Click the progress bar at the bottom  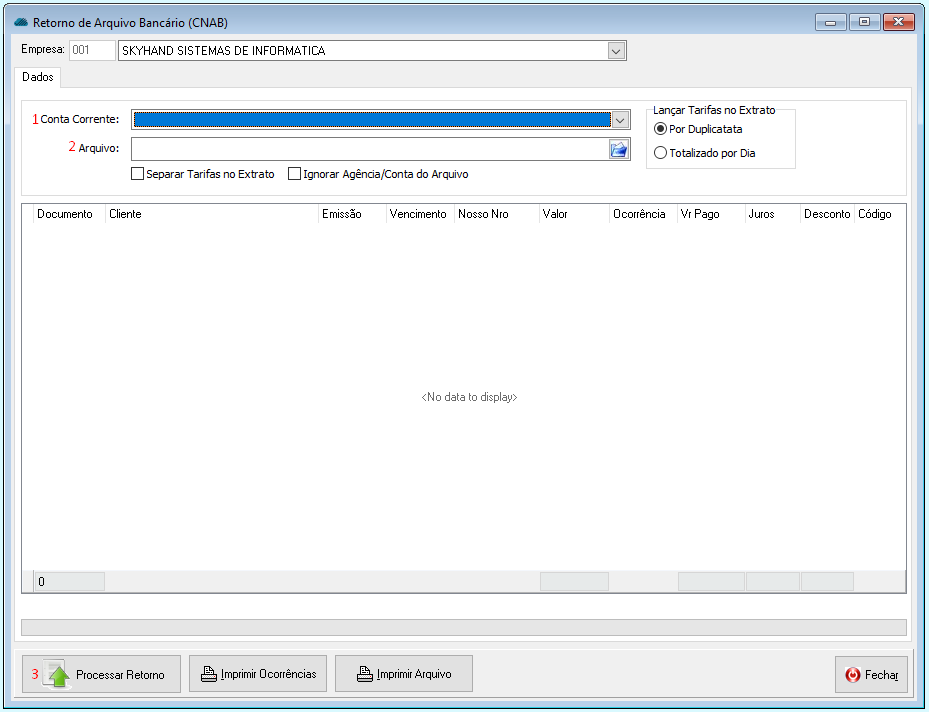(x=463, y=627)
